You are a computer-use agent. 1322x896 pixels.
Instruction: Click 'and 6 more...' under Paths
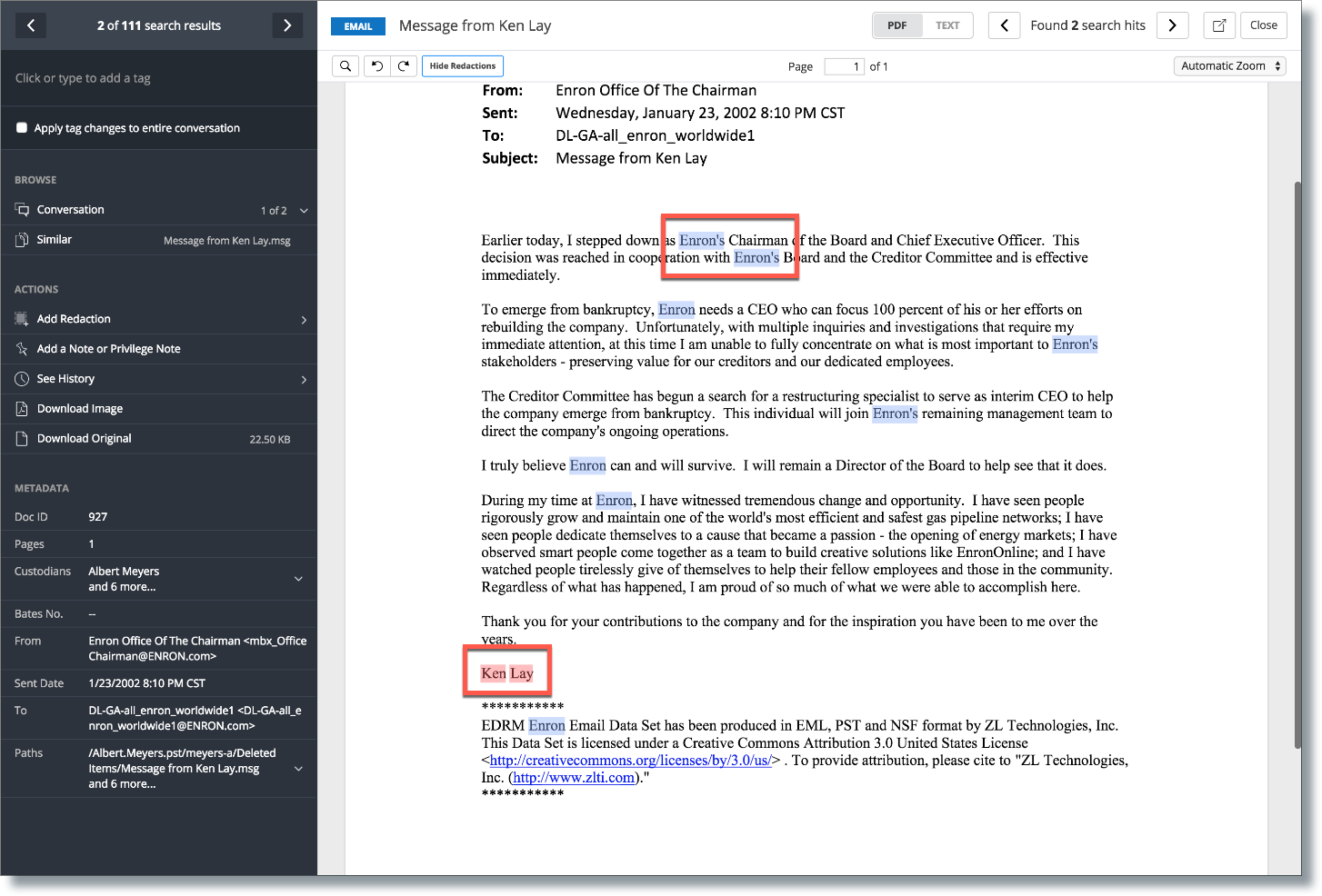pos(122,784)
